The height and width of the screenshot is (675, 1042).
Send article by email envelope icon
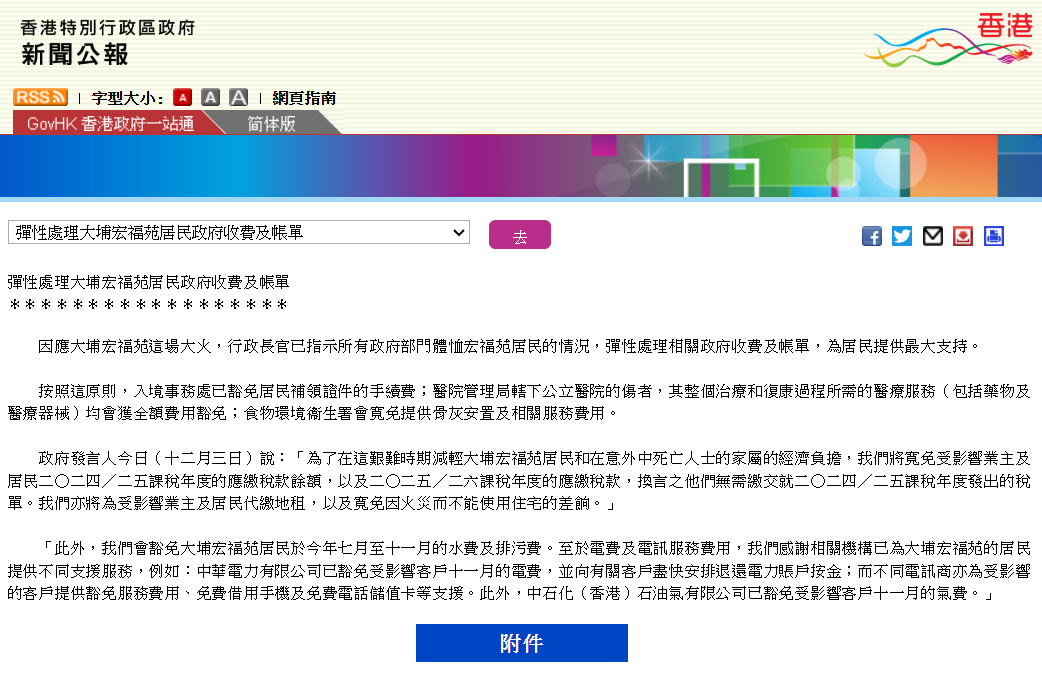pyautogui.click(x=933, y=236)
